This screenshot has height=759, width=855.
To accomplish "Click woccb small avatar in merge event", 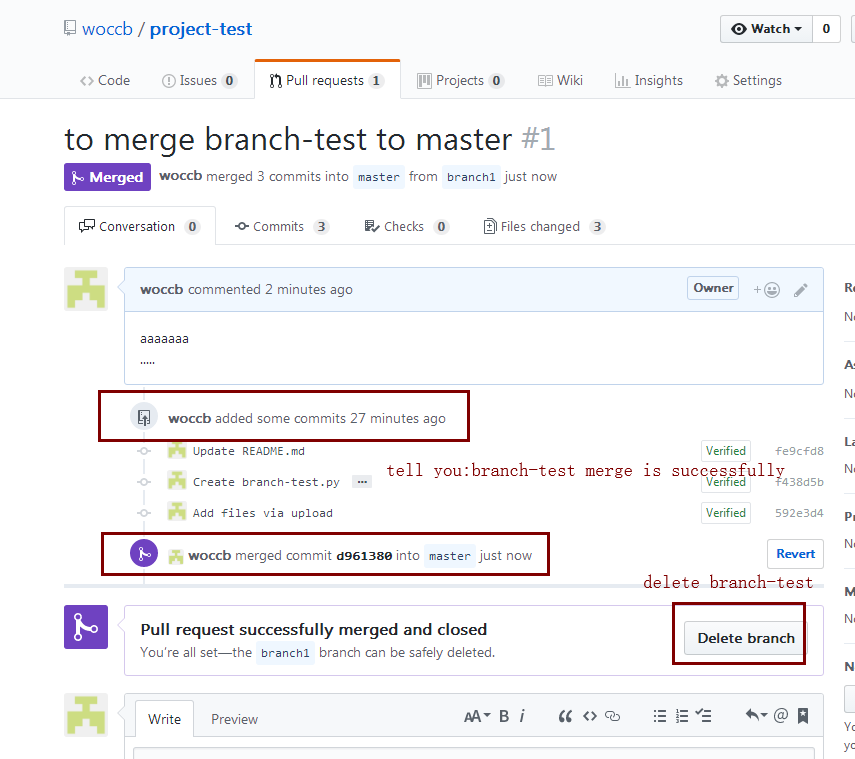I will pyautogui.click(x=176, y=556).
